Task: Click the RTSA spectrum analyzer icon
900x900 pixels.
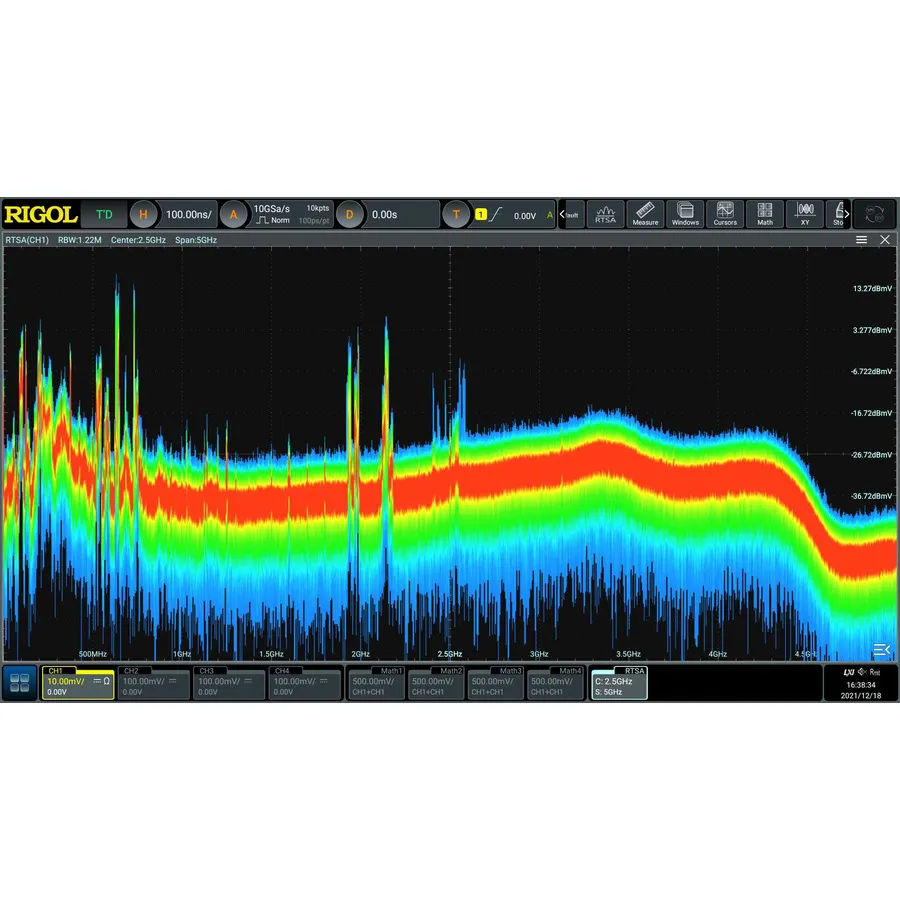Action: click(x=605, y=214)
